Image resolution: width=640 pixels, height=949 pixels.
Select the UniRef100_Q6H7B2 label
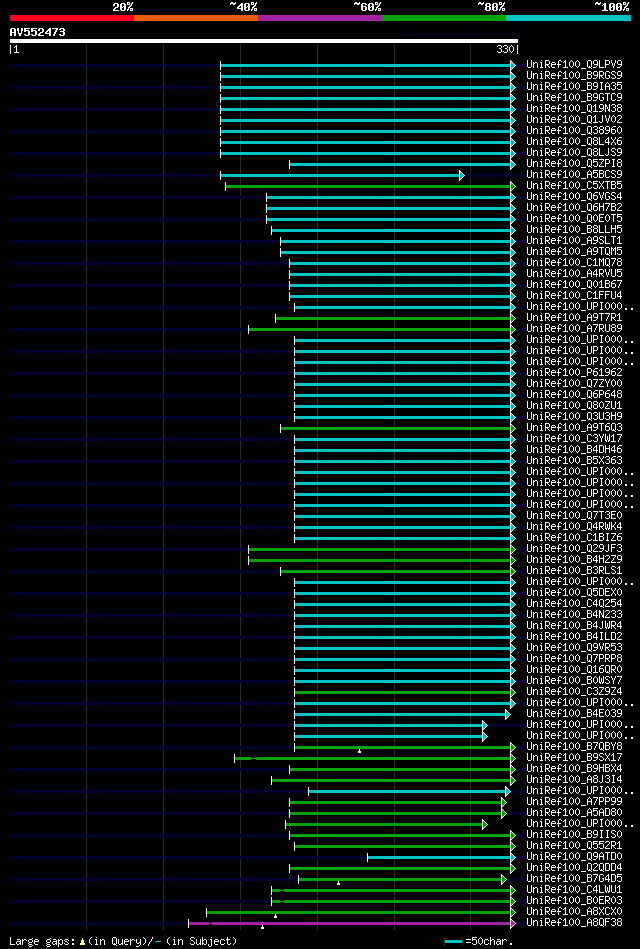click(574, 208)
